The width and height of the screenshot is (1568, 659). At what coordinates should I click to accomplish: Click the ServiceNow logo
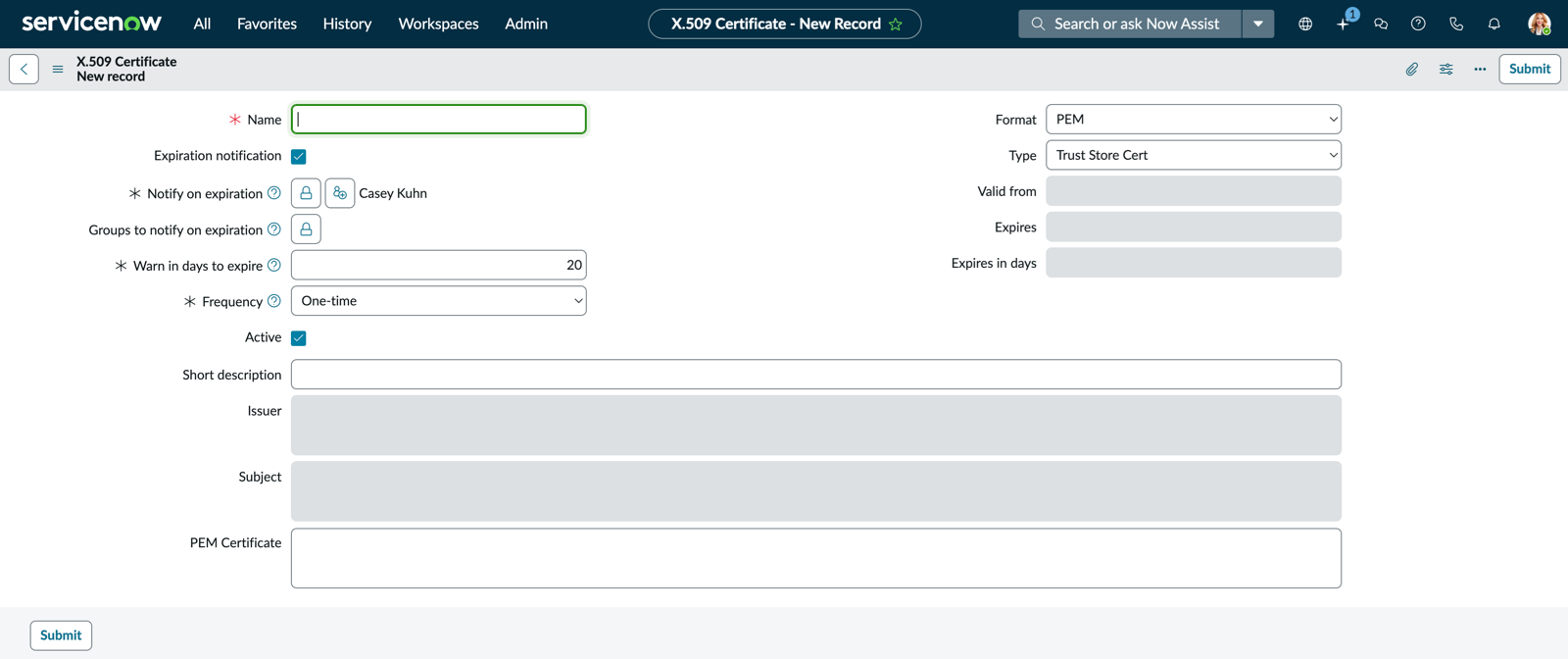(91, 23)
